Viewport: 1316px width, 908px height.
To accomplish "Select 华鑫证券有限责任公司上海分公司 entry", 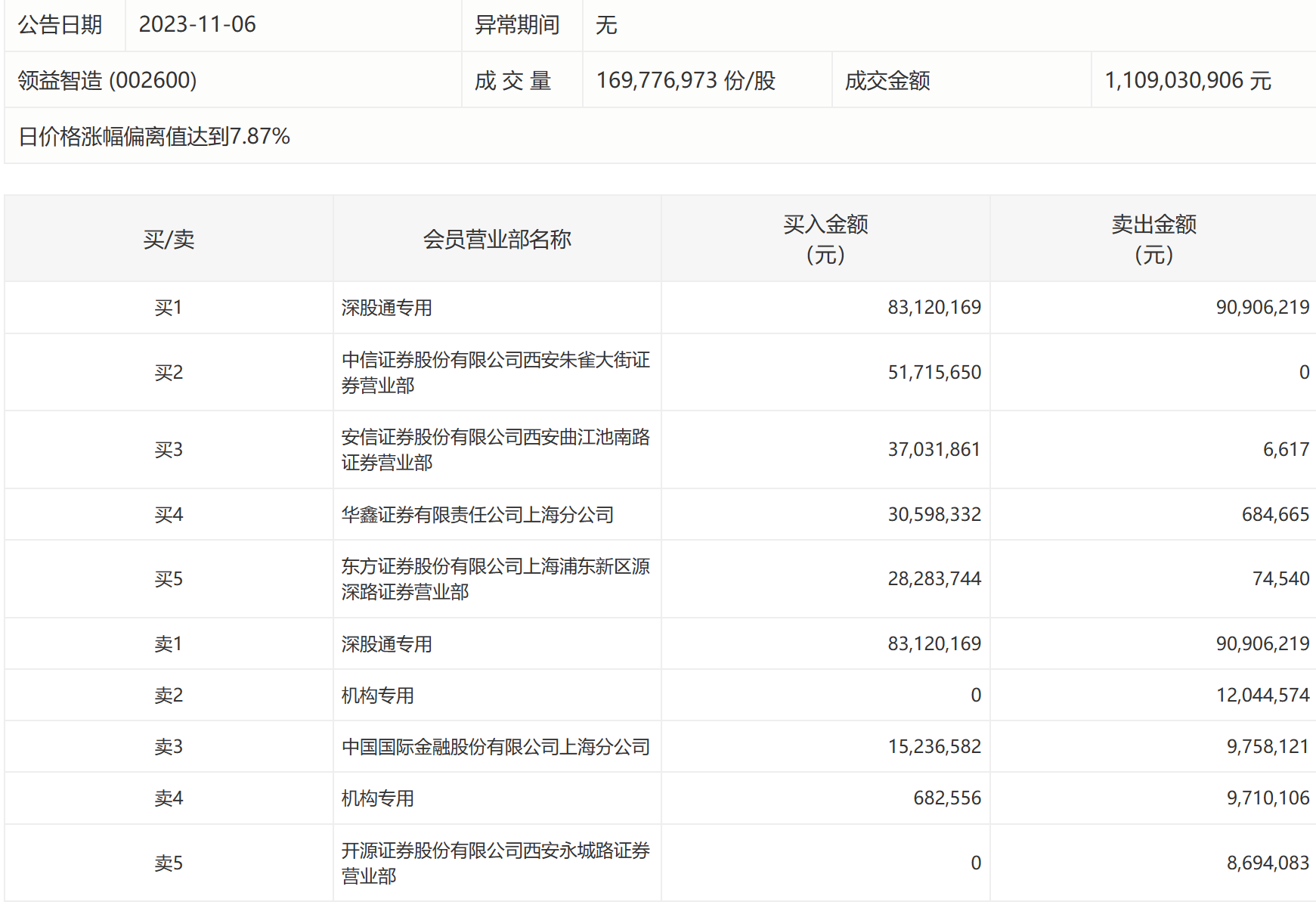I will point(477,515).
